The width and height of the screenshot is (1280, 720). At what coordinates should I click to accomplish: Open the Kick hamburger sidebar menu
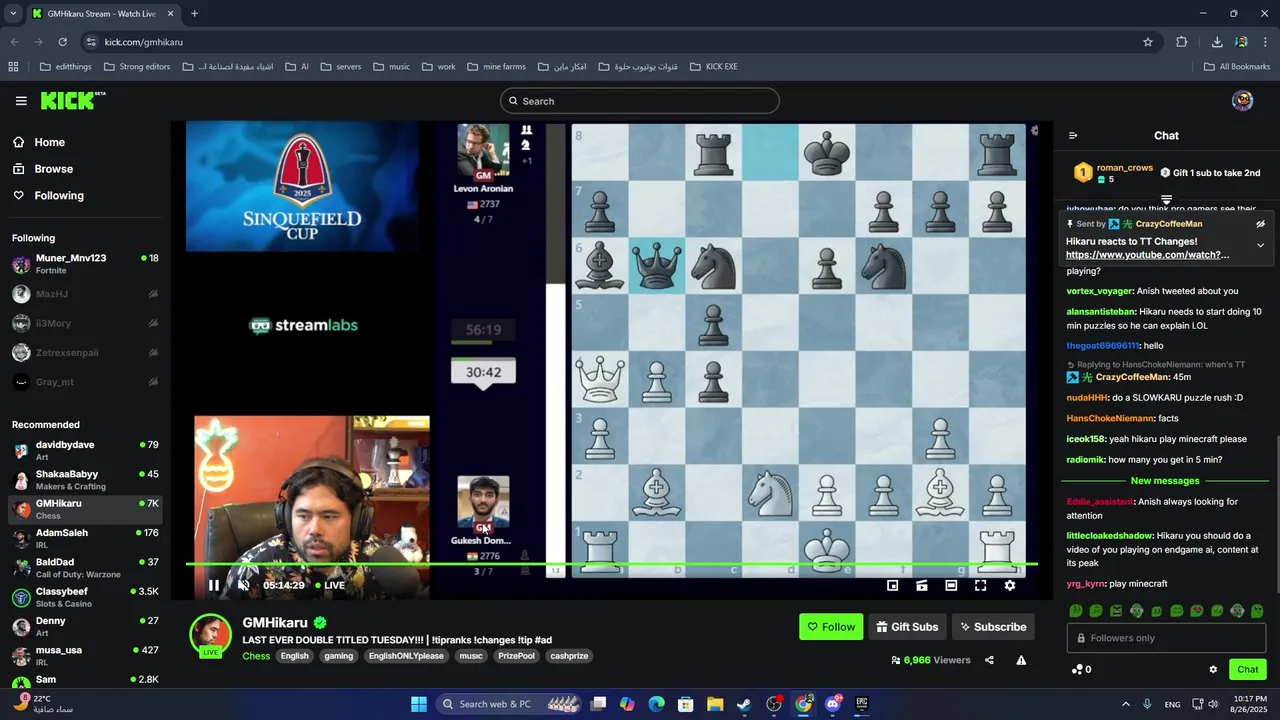point(21,101)
